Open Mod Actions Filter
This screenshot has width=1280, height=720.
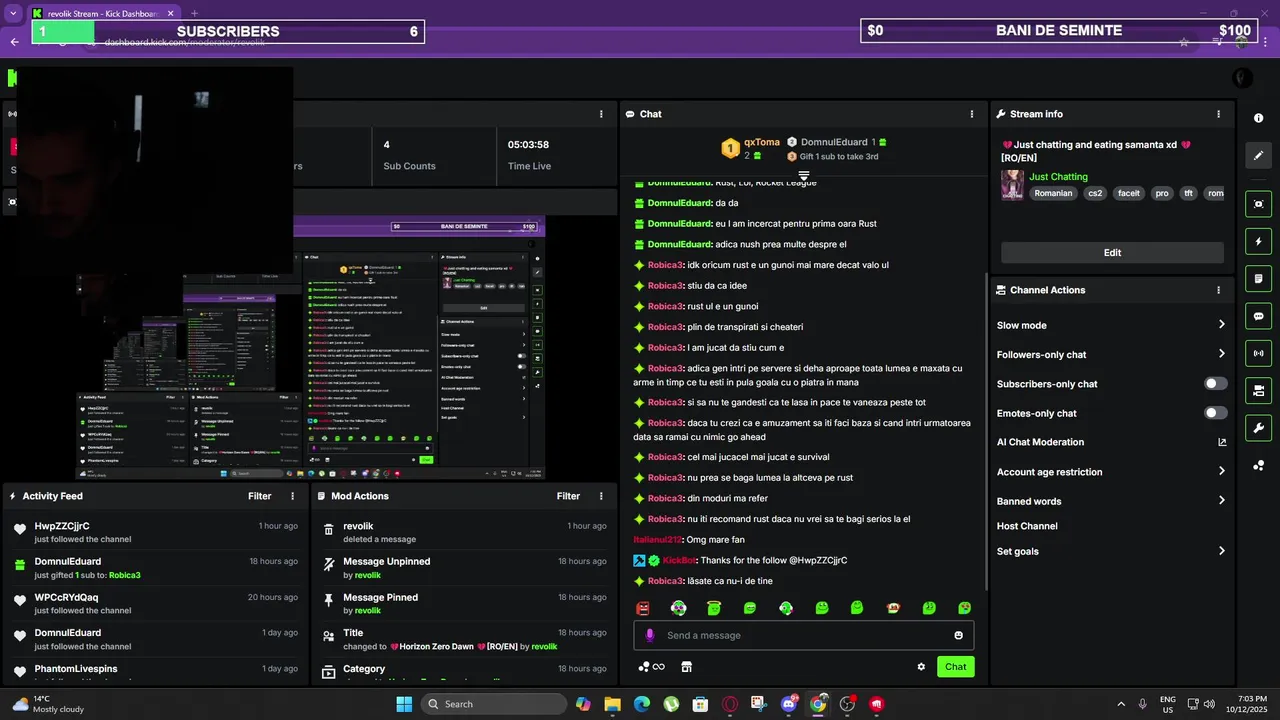pyautogui.click(x=568, y=496)
